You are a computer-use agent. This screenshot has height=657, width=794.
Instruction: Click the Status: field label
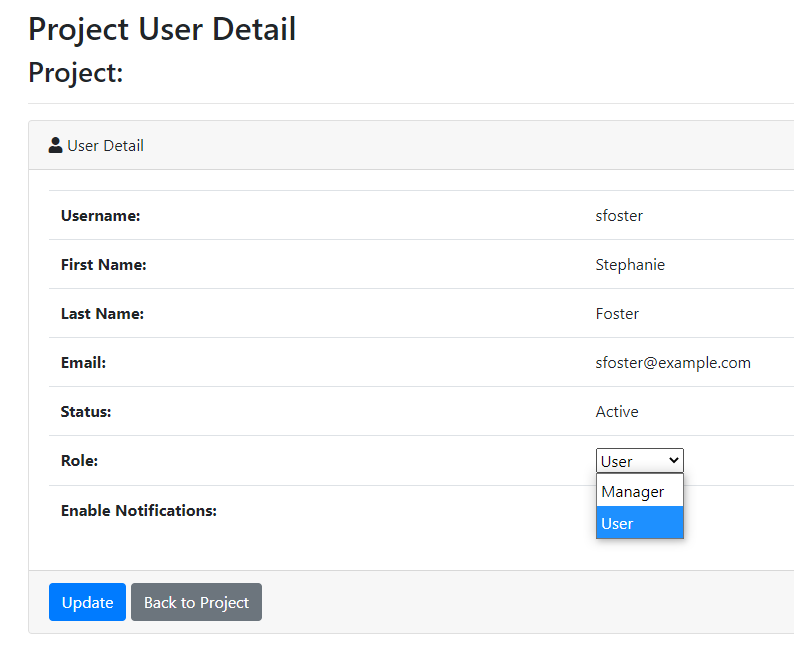86,411
